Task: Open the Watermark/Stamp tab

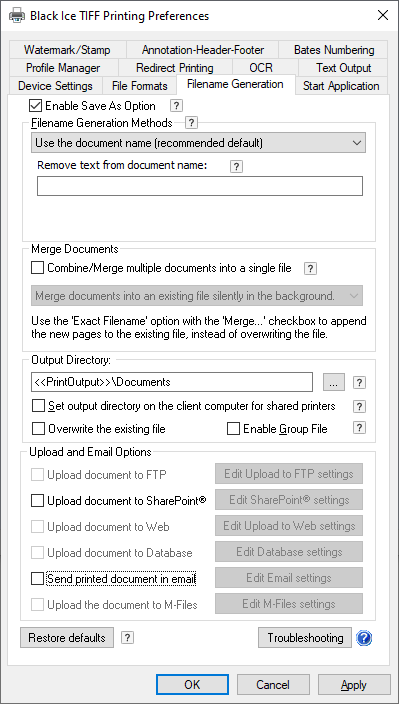Action: tap(67, 49)
